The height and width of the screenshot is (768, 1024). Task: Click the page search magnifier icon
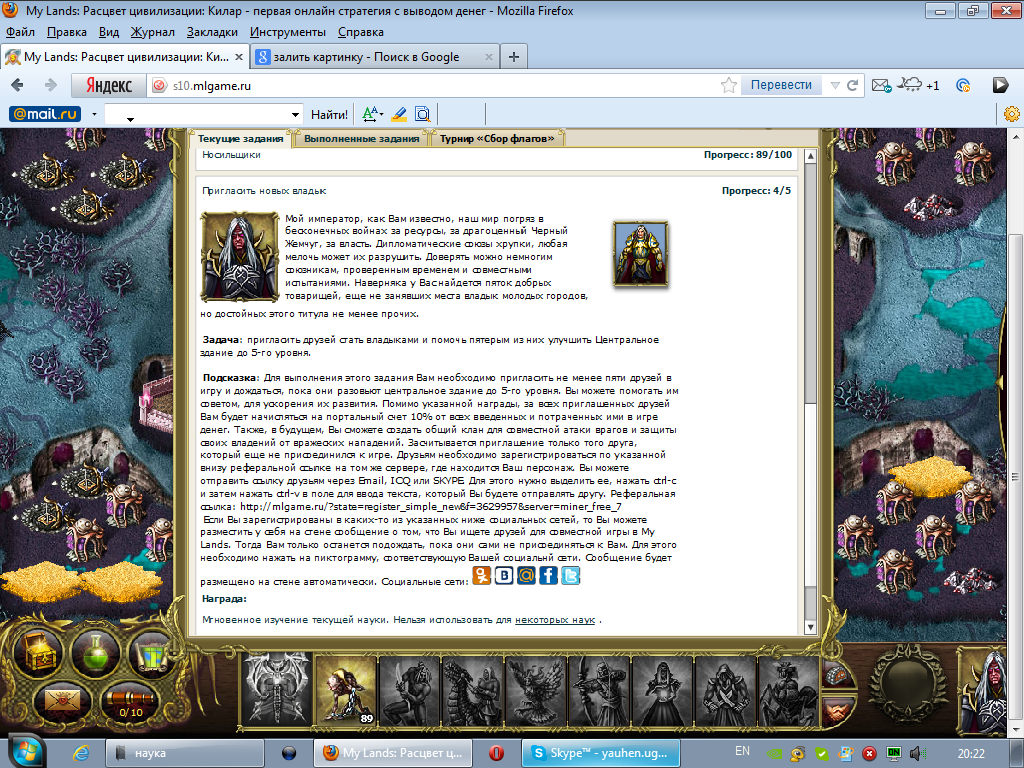tap(423, 114)
